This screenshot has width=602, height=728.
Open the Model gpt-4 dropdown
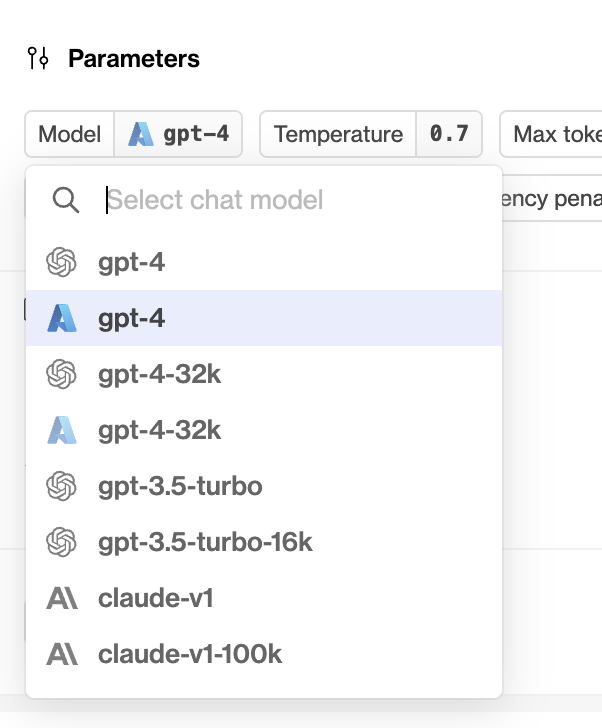coord(134,134)
